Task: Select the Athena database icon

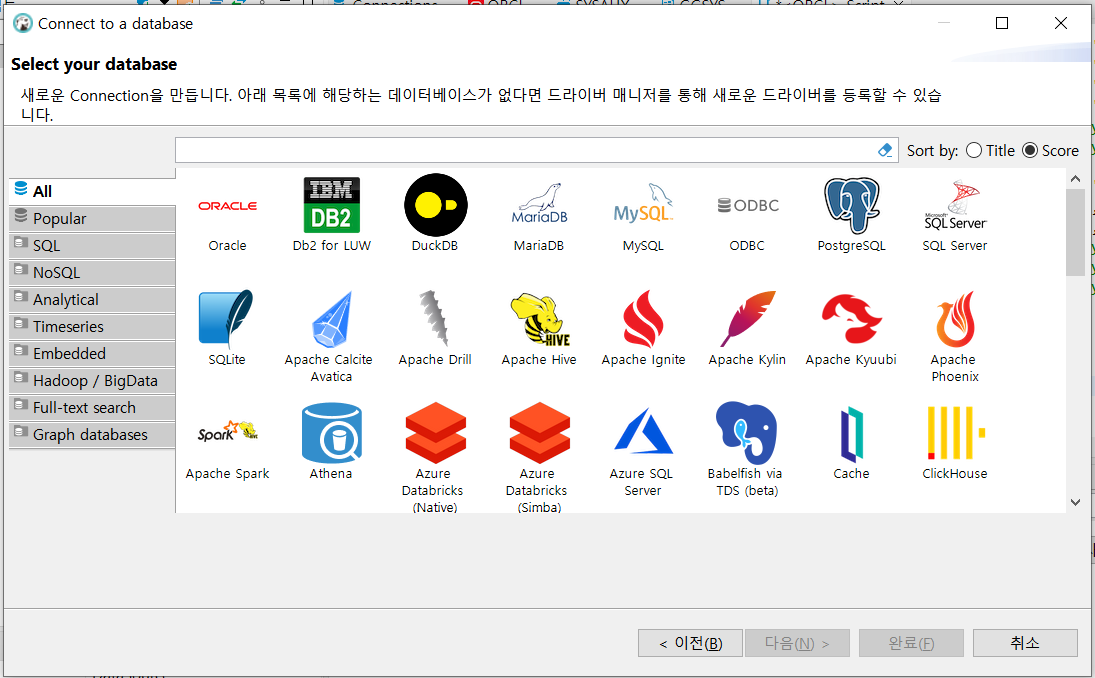Action: (x=332, y=432)
